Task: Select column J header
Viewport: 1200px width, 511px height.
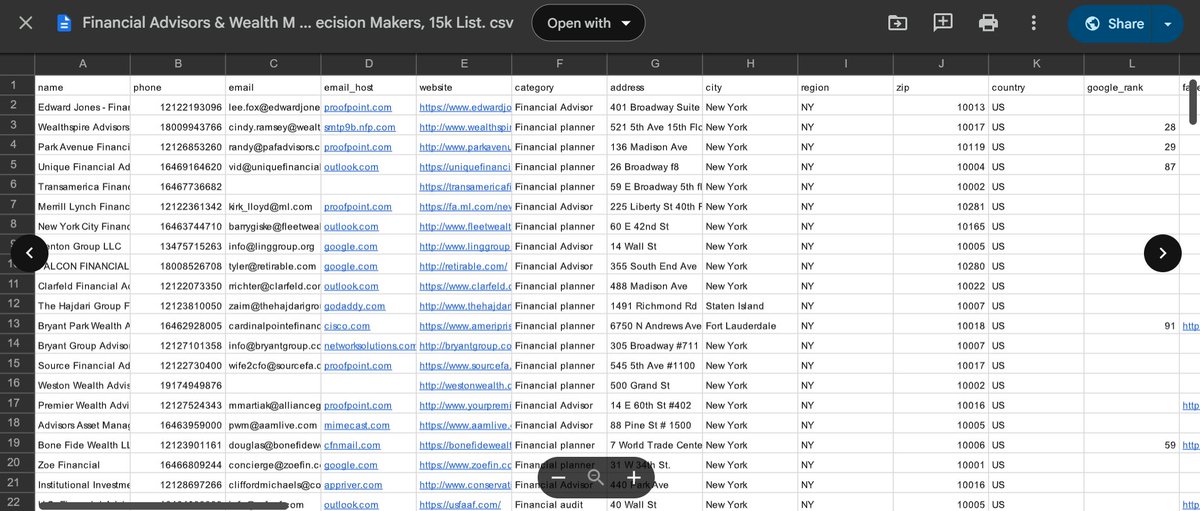Action: [941, 64]
